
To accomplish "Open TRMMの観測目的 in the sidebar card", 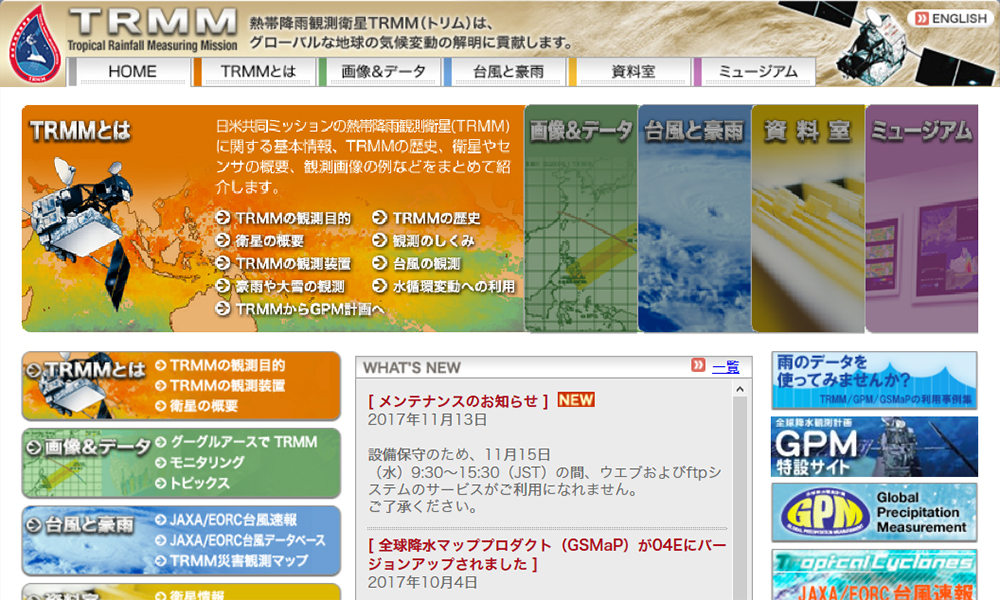I will 227,365.
